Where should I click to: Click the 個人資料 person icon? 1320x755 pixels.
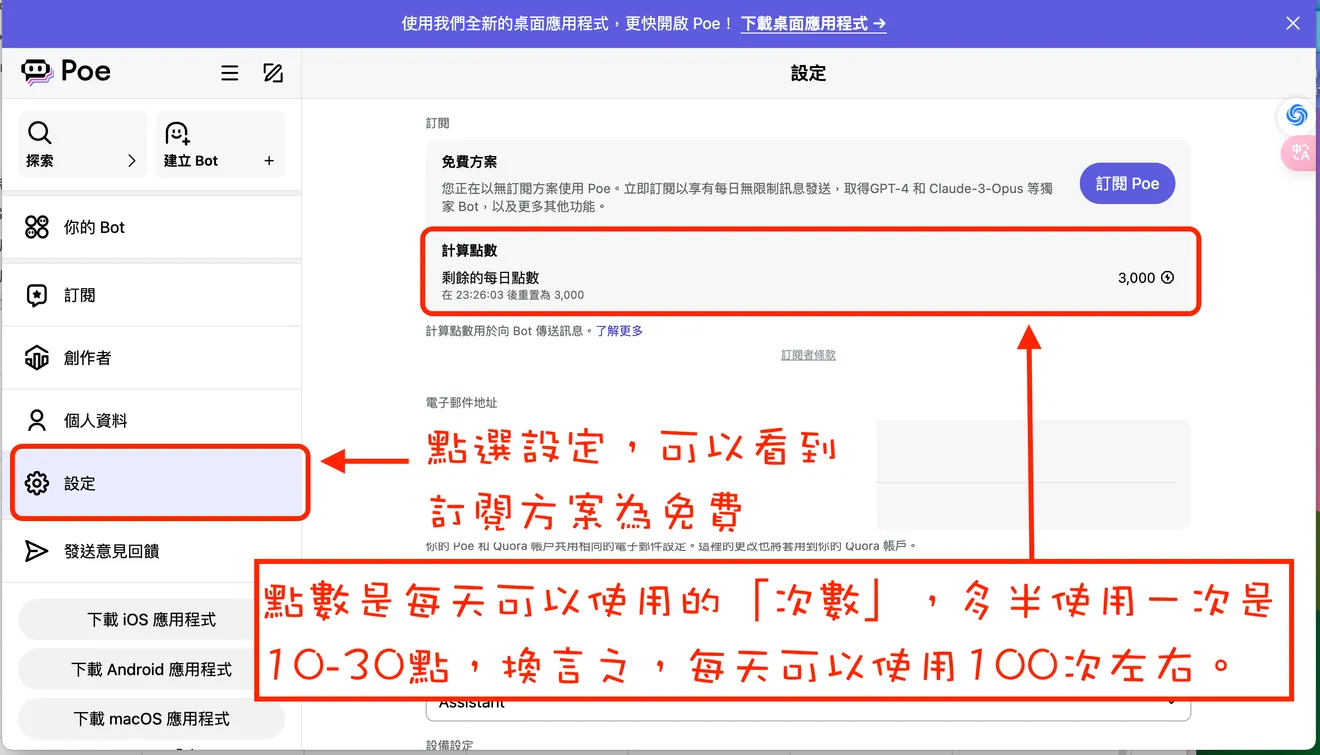click(x=37, y=420)
